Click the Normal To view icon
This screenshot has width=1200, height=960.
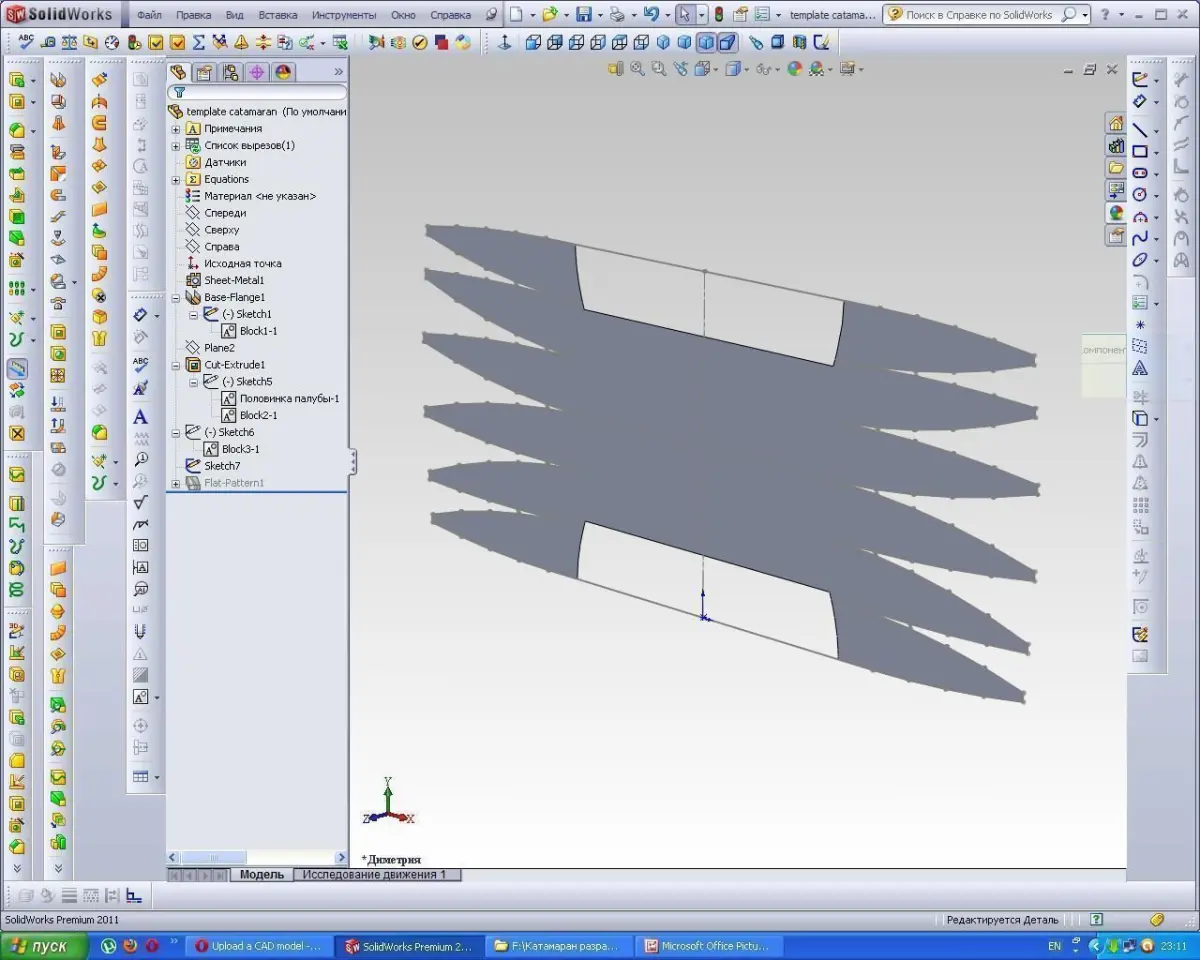(x=504, y=42)
